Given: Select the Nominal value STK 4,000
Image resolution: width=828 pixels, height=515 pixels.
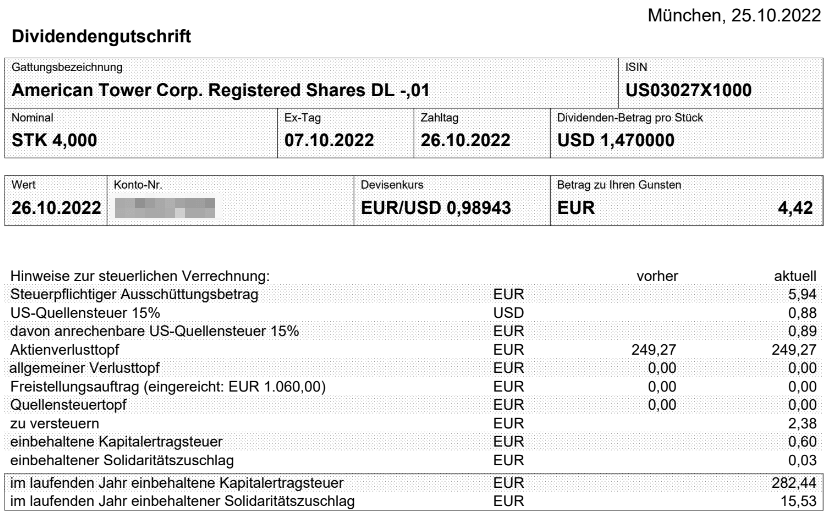Looking at the screenshot, I should pos(54,141).
